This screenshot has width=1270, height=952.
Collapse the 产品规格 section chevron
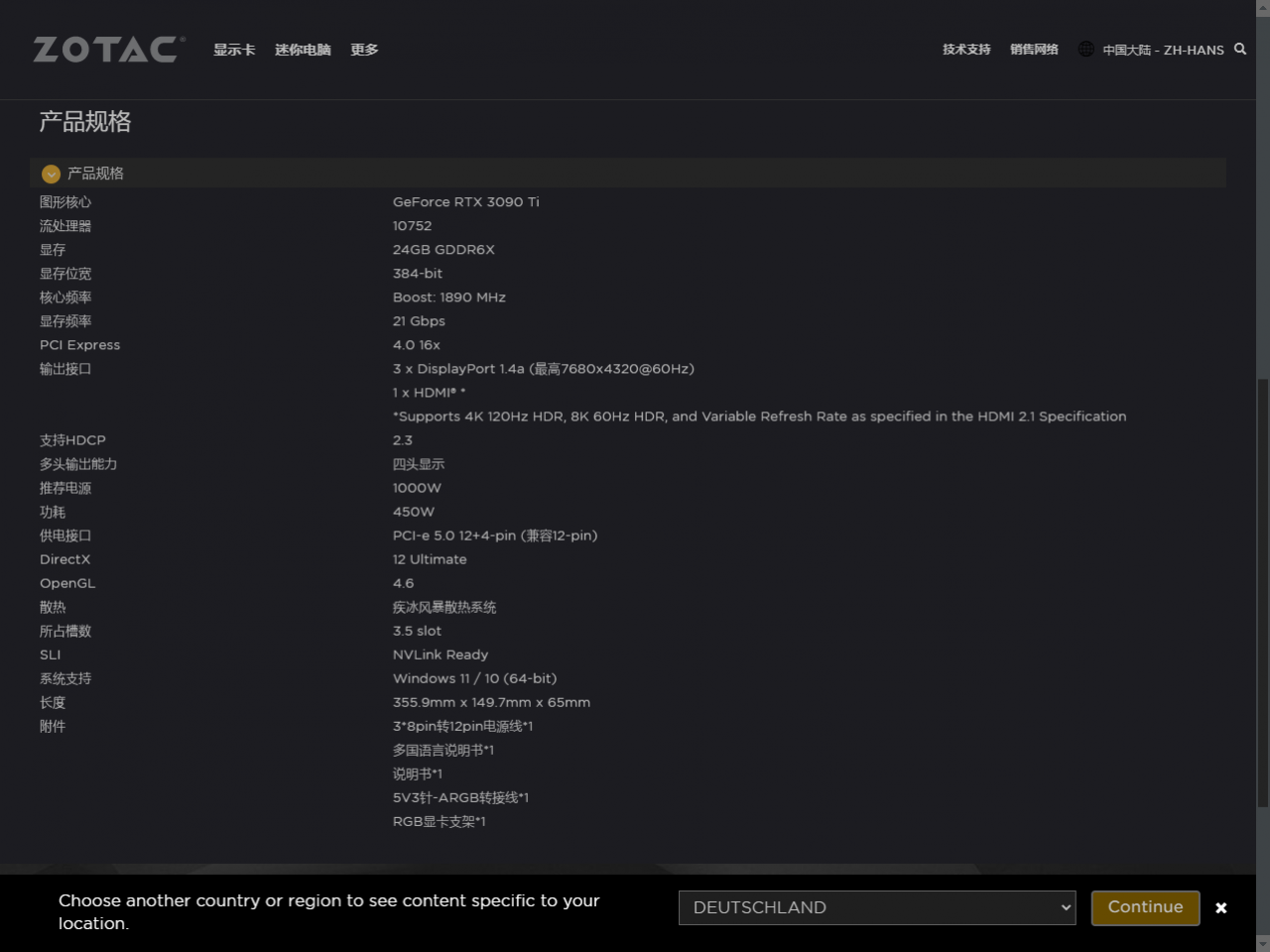[x=52, y=174]
